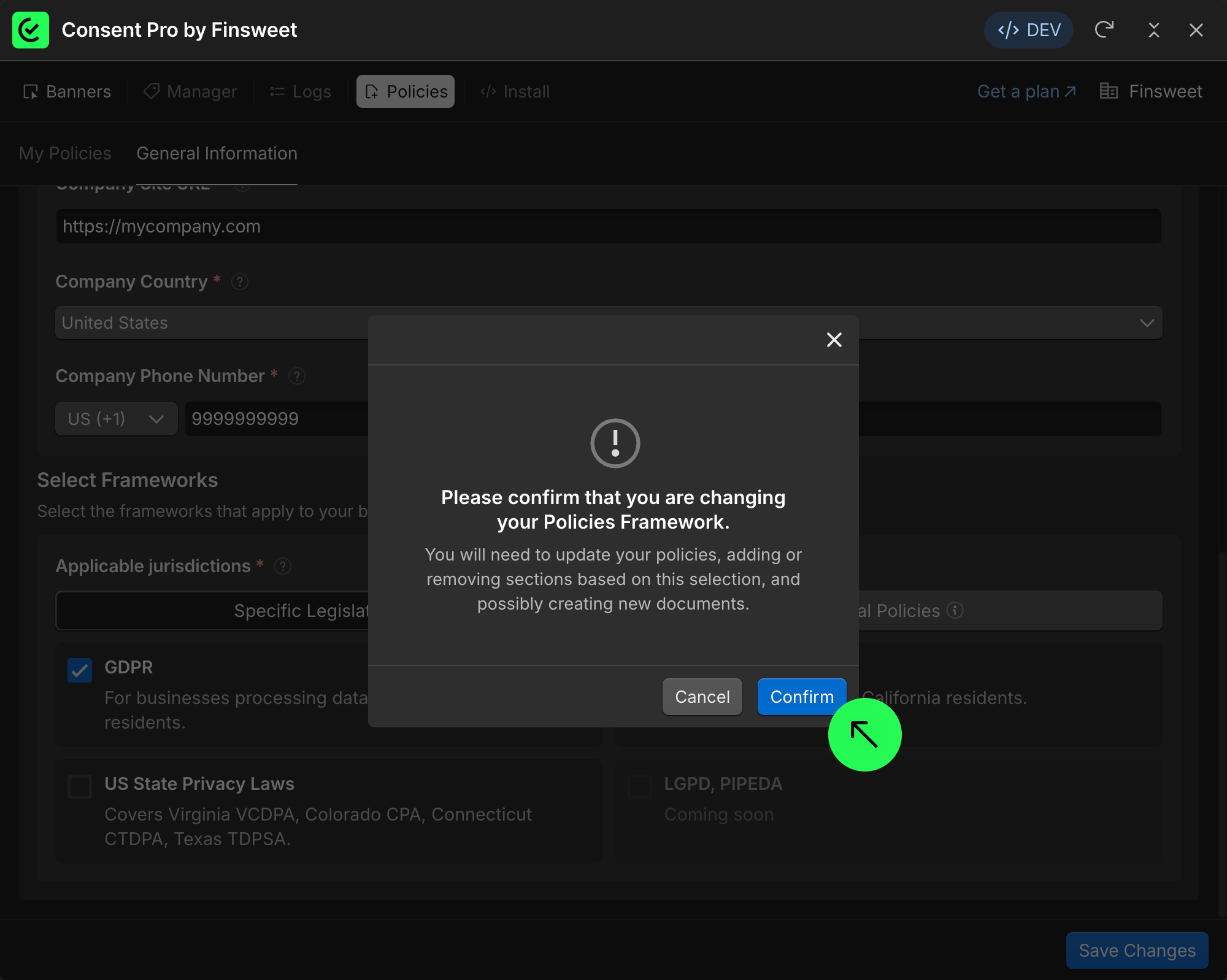
Task: Select General Information sub-tab
Action: pos(217,153)
